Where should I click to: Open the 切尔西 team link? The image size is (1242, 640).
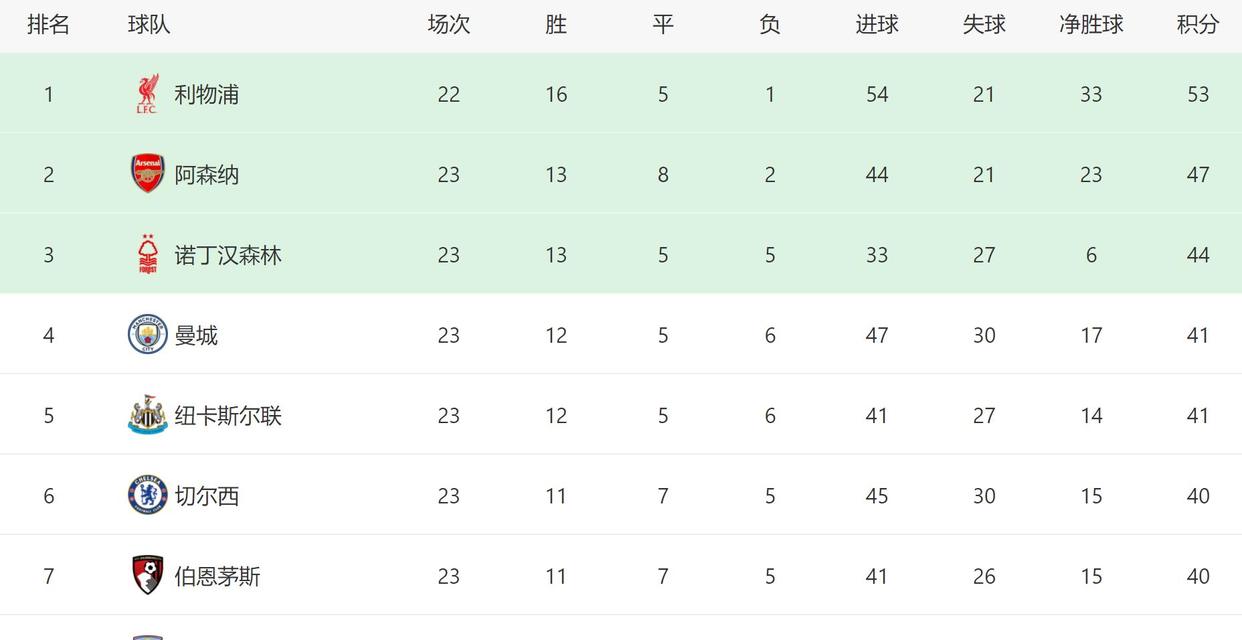(x=207, y=496)
